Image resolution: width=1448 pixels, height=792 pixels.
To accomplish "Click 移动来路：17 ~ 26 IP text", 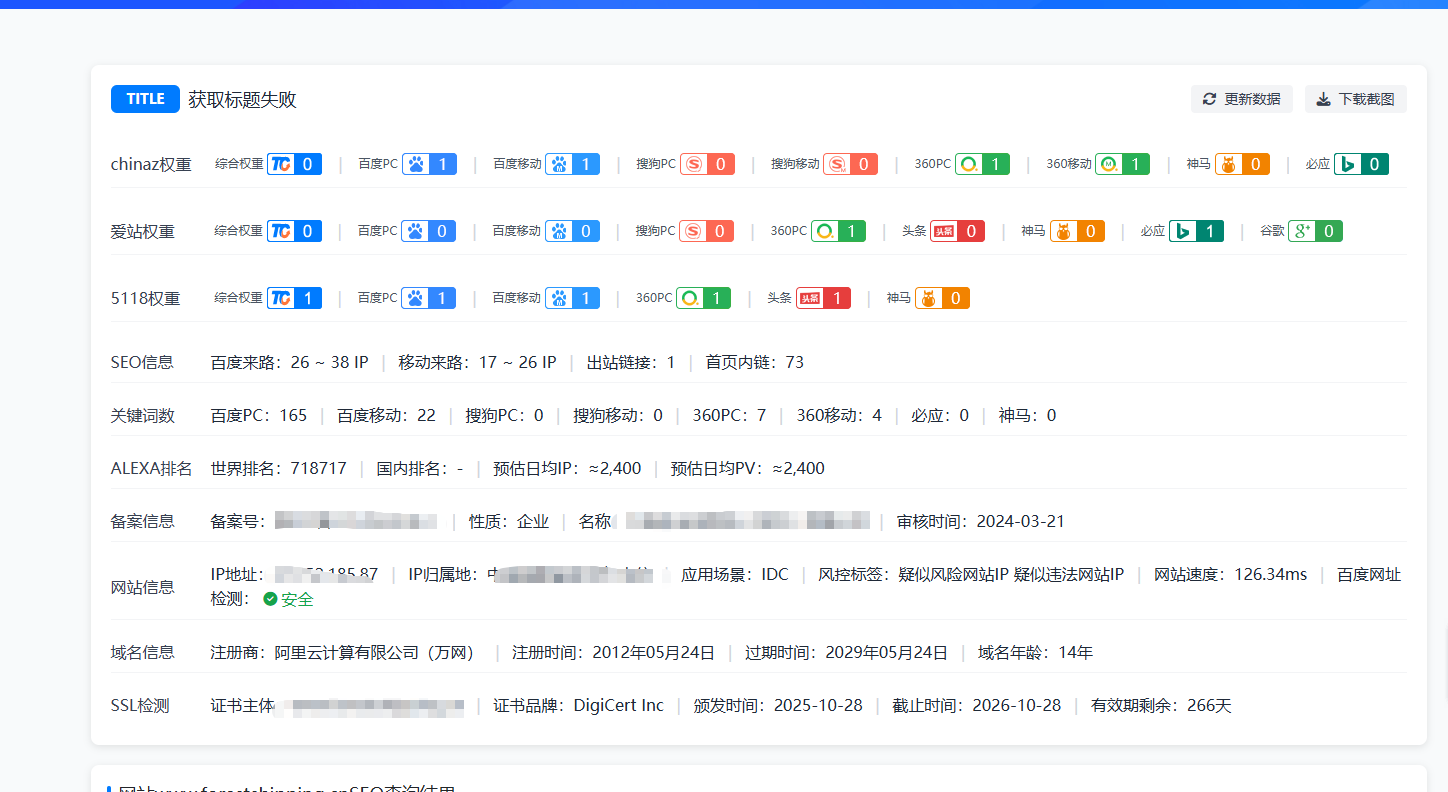I will pyautogui.click(x=477, y=362).
